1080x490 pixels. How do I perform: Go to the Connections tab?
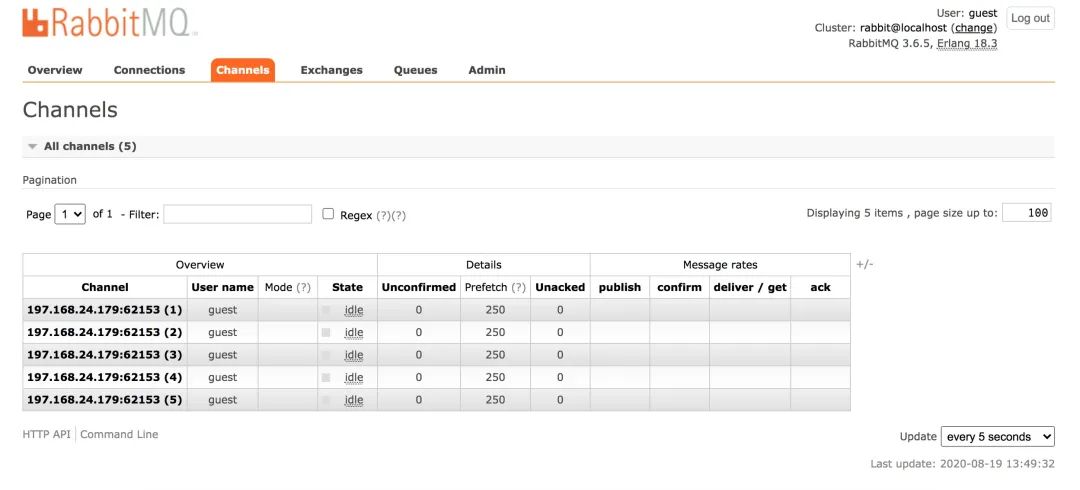149,70
